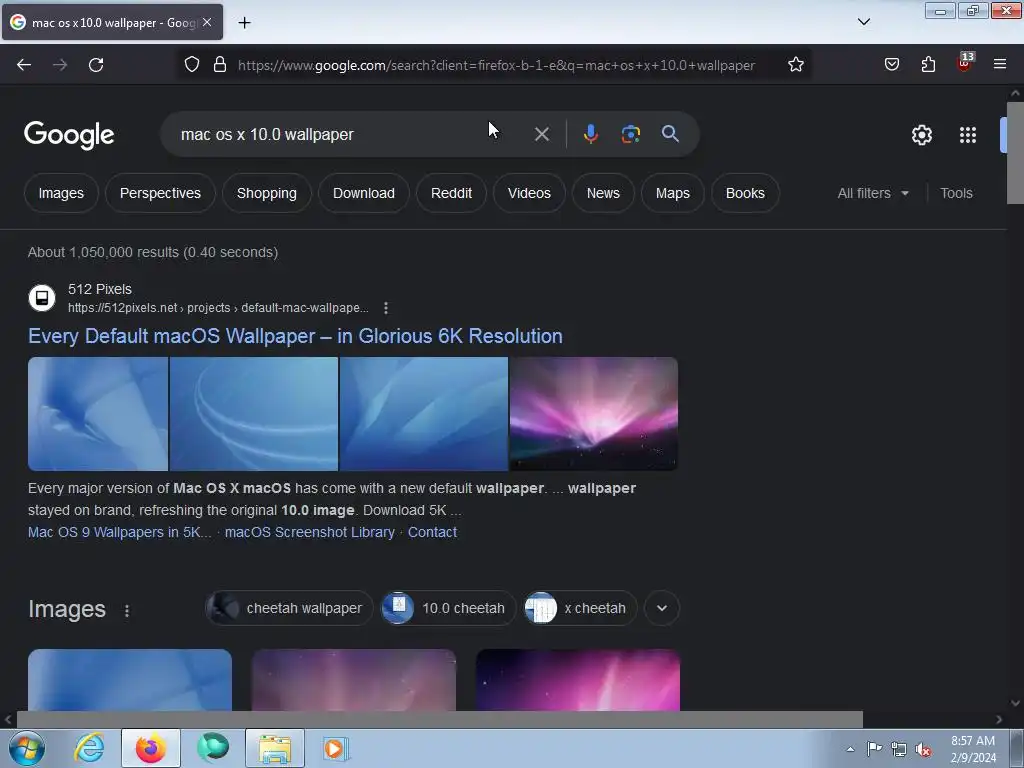Launch Internet Explorer from taskbar
1024x768 pixels.
tap(89, 748)
